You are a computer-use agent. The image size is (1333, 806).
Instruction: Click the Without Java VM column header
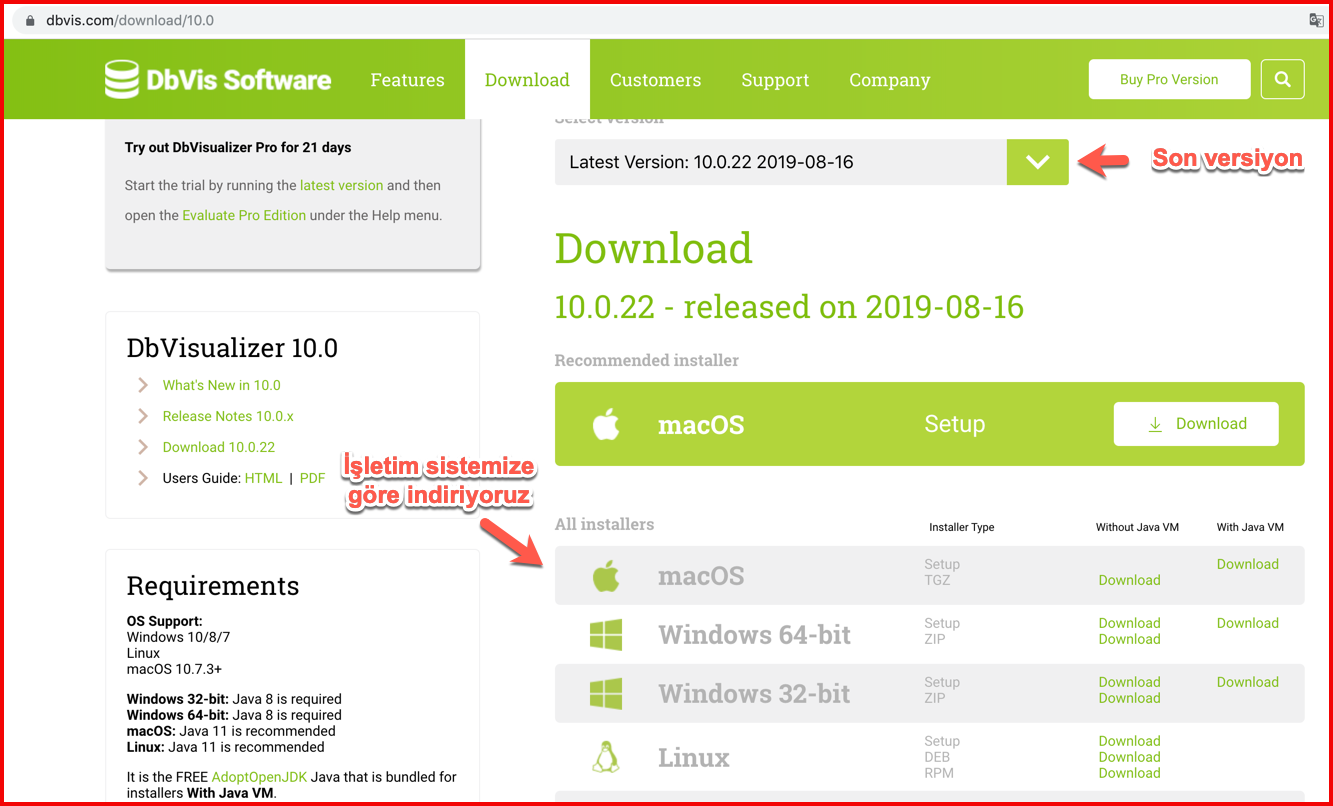1137,527
